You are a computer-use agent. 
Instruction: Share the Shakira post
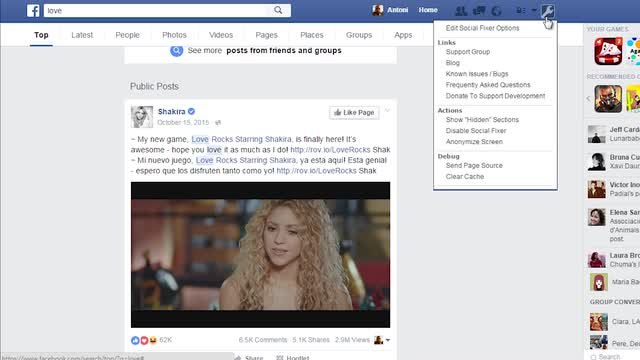pos(249,358)
